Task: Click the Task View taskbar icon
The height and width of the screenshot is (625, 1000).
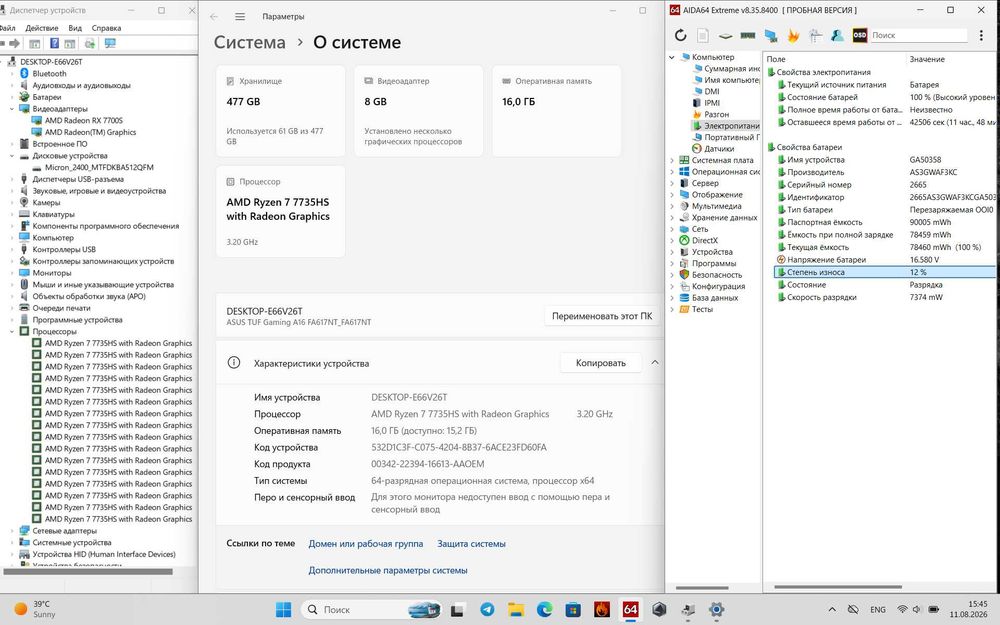Action: pos(457,610)
